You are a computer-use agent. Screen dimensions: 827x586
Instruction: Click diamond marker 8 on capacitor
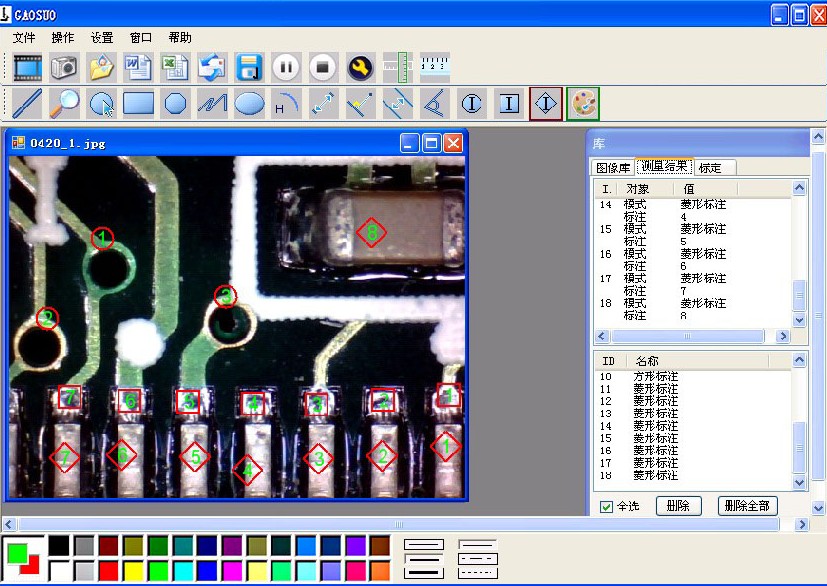[371, 233]
